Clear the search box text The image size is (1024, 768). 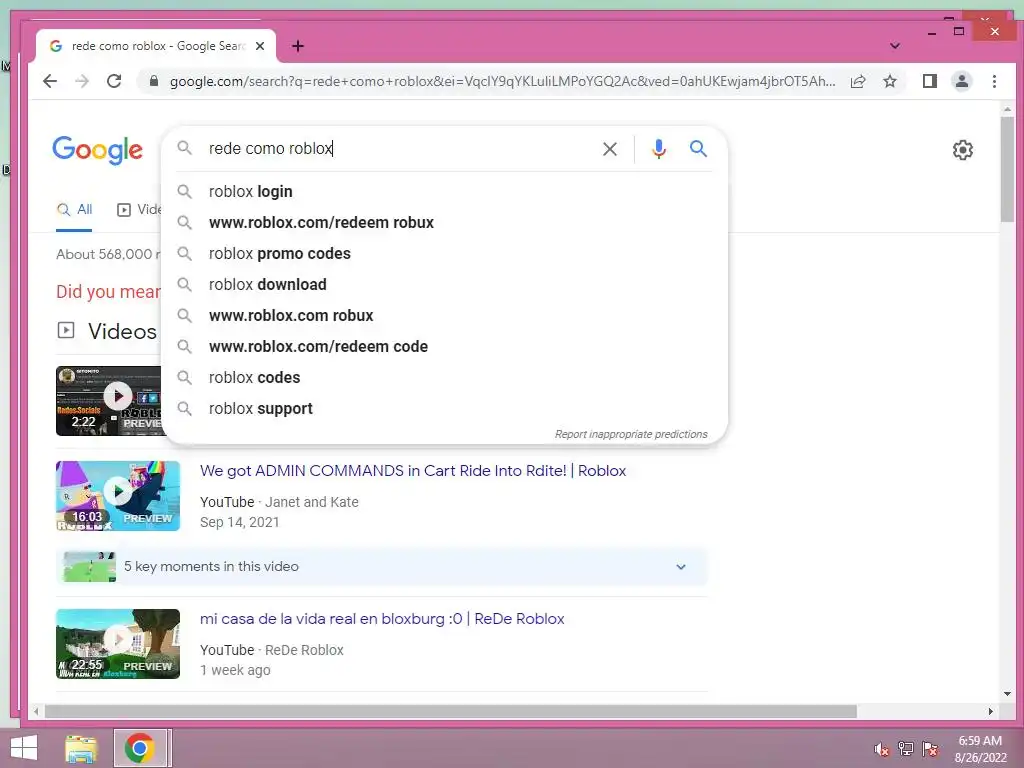(x=609, y=149)
